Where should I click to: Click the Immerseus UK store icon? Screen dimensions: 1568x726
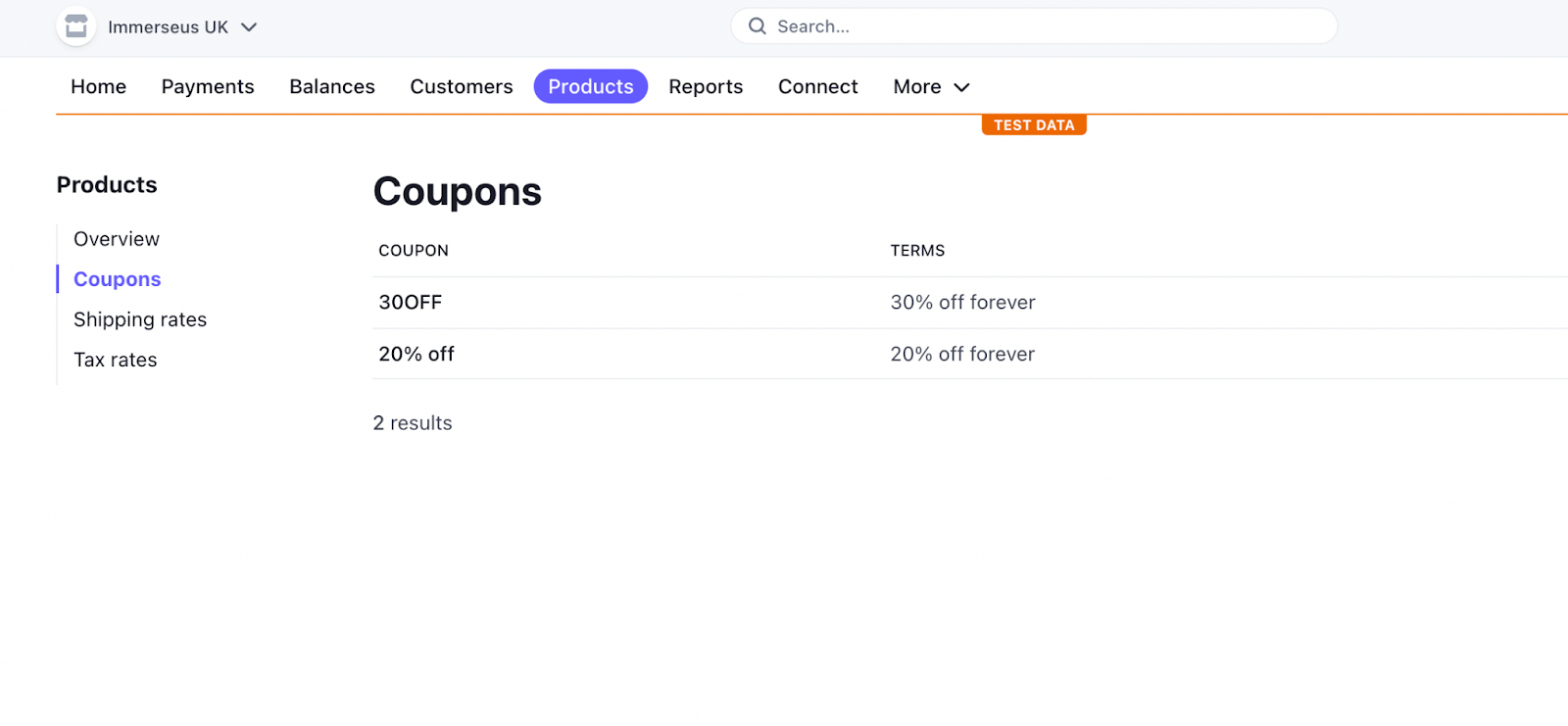[x=76, y=27]
